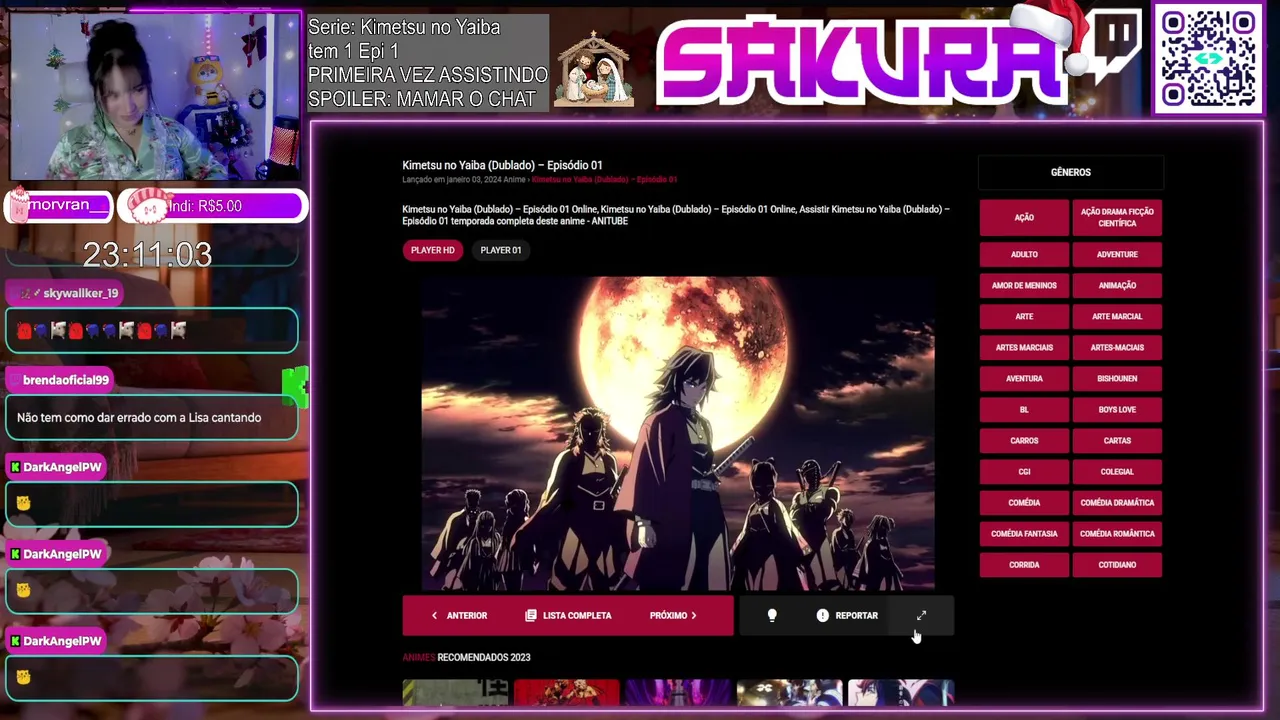
Task: Click the R$5.00 donation badge
Action: tap(210, 206)
